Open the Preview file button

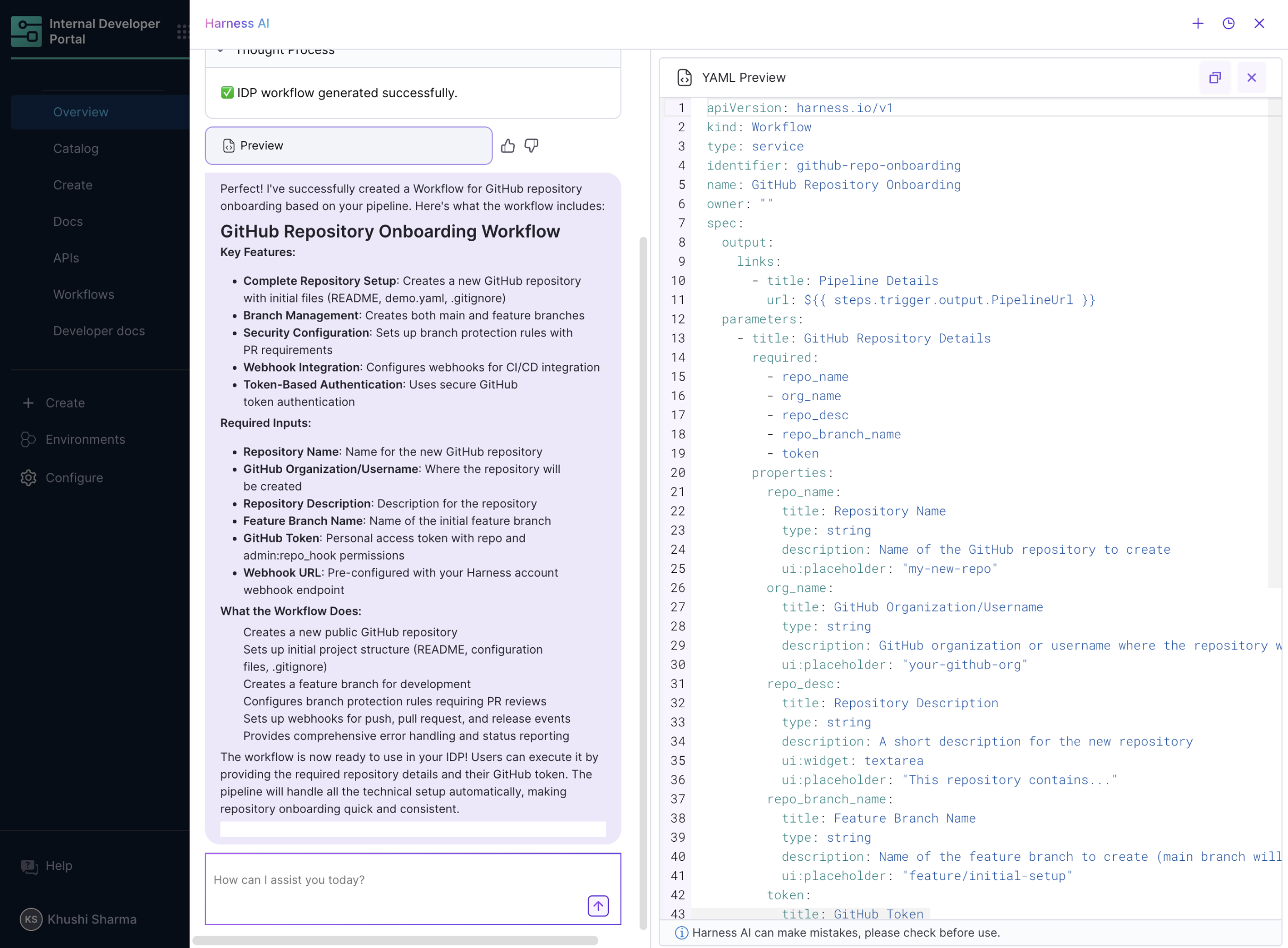pos(348,146)
